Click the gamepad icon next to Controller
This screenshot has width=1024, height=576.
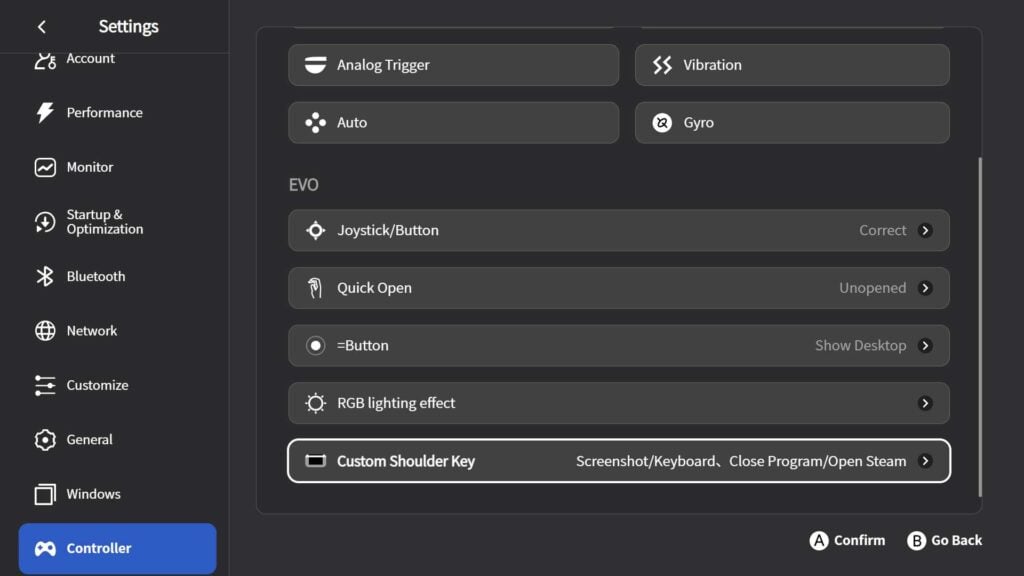tap(44, 548)
